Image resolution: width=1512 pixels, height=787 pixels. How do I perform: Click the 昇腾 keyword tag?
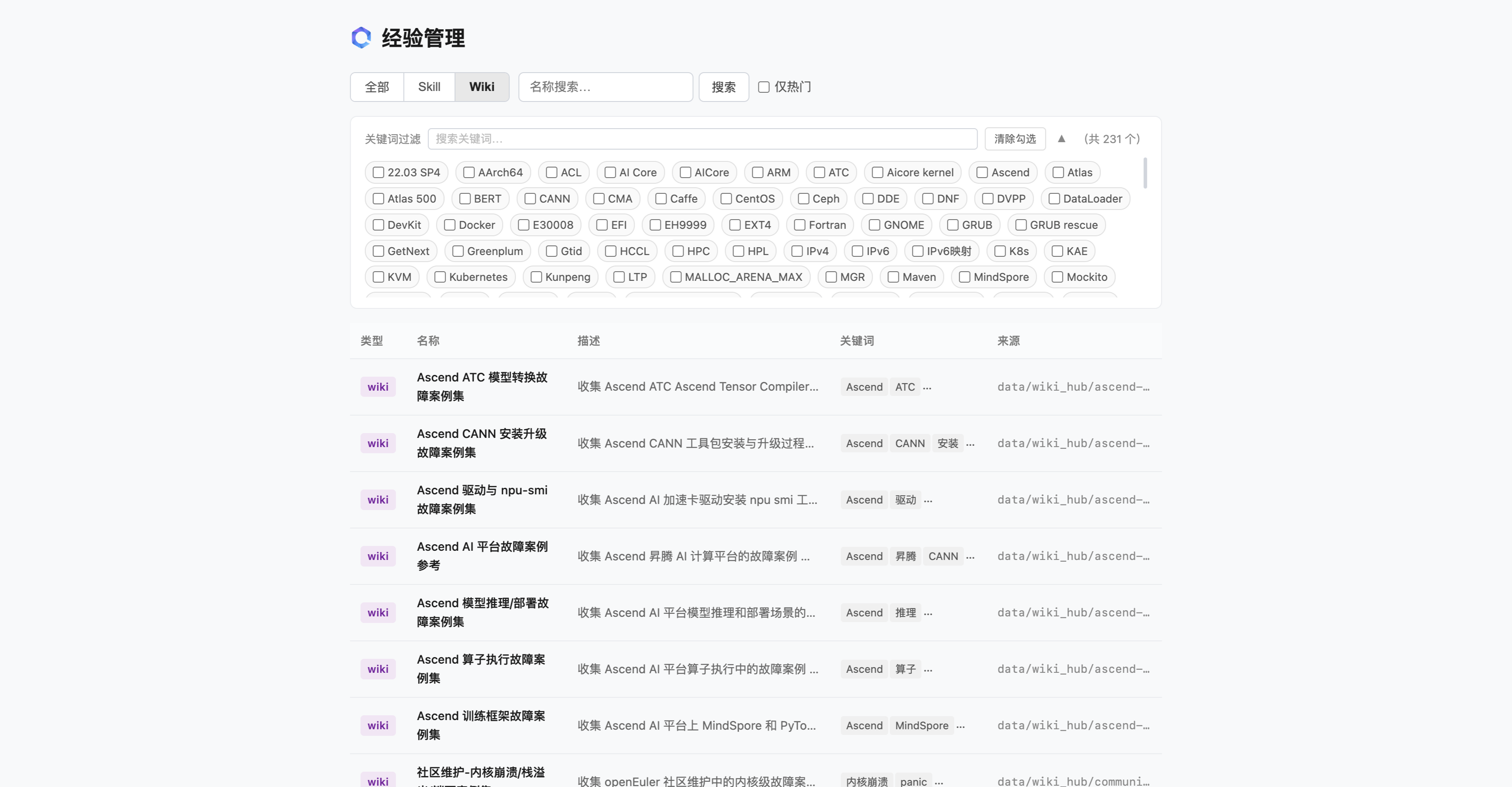[x=905, y=556]
